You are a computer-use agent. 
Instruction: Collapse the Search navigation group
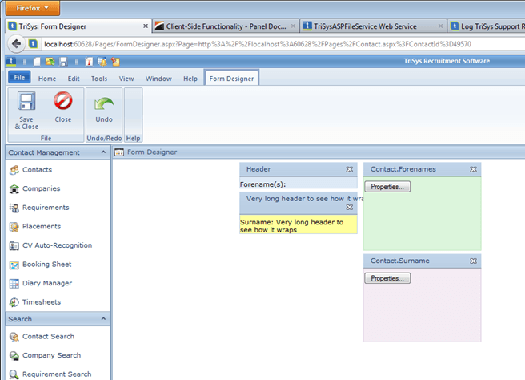[x=103, y=318]
